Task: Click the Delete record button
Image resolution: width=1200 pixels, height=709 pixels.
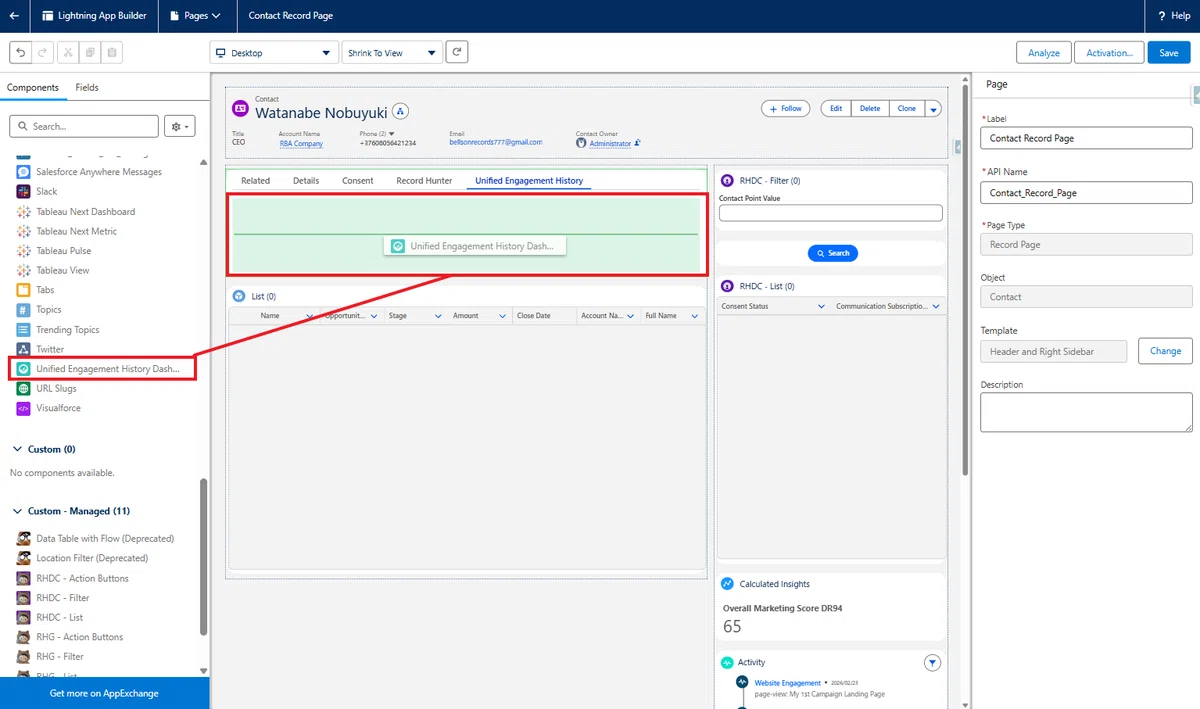Action: tap(870, 108)
